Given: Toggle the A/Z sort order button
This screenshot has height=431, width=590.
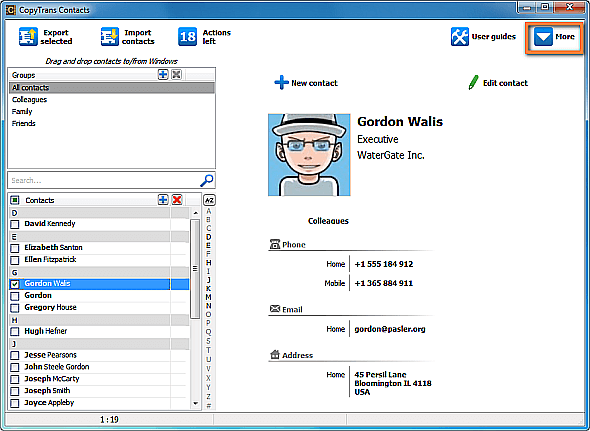Looking at the screenshot, I should click(x=209, y=200).
